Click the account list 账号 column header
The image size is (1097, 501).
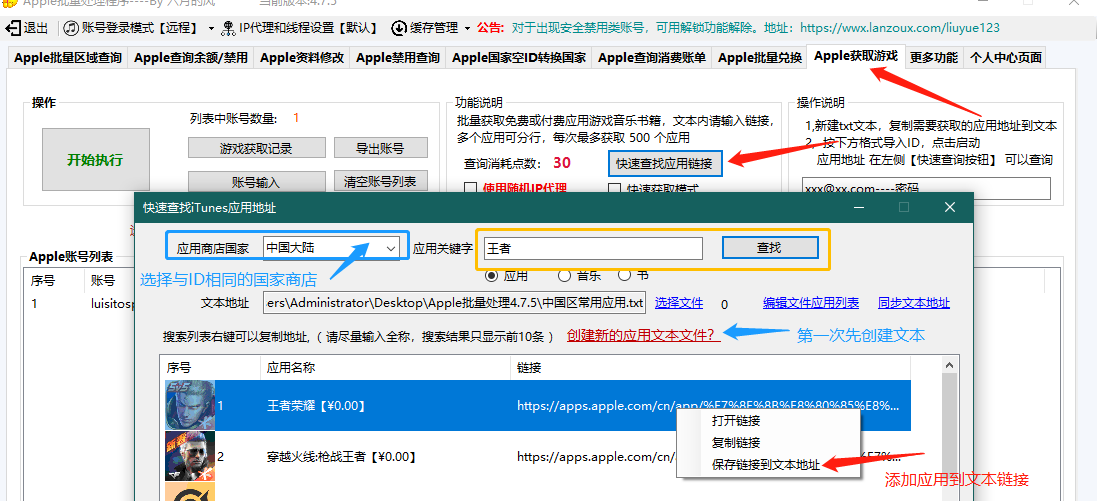tap(109, 281)
